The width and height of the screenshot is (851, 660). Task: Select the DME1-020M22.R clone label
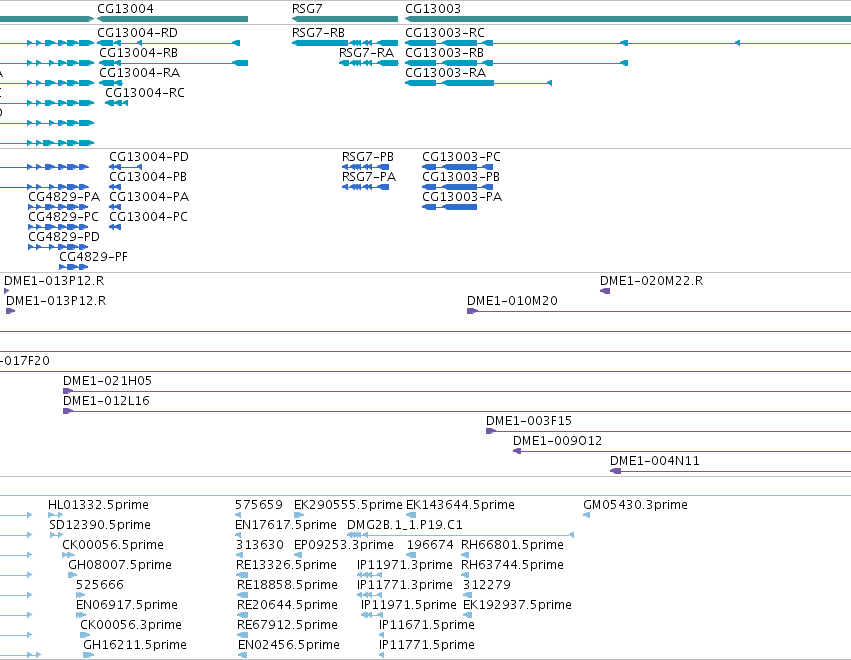point(651,281)
